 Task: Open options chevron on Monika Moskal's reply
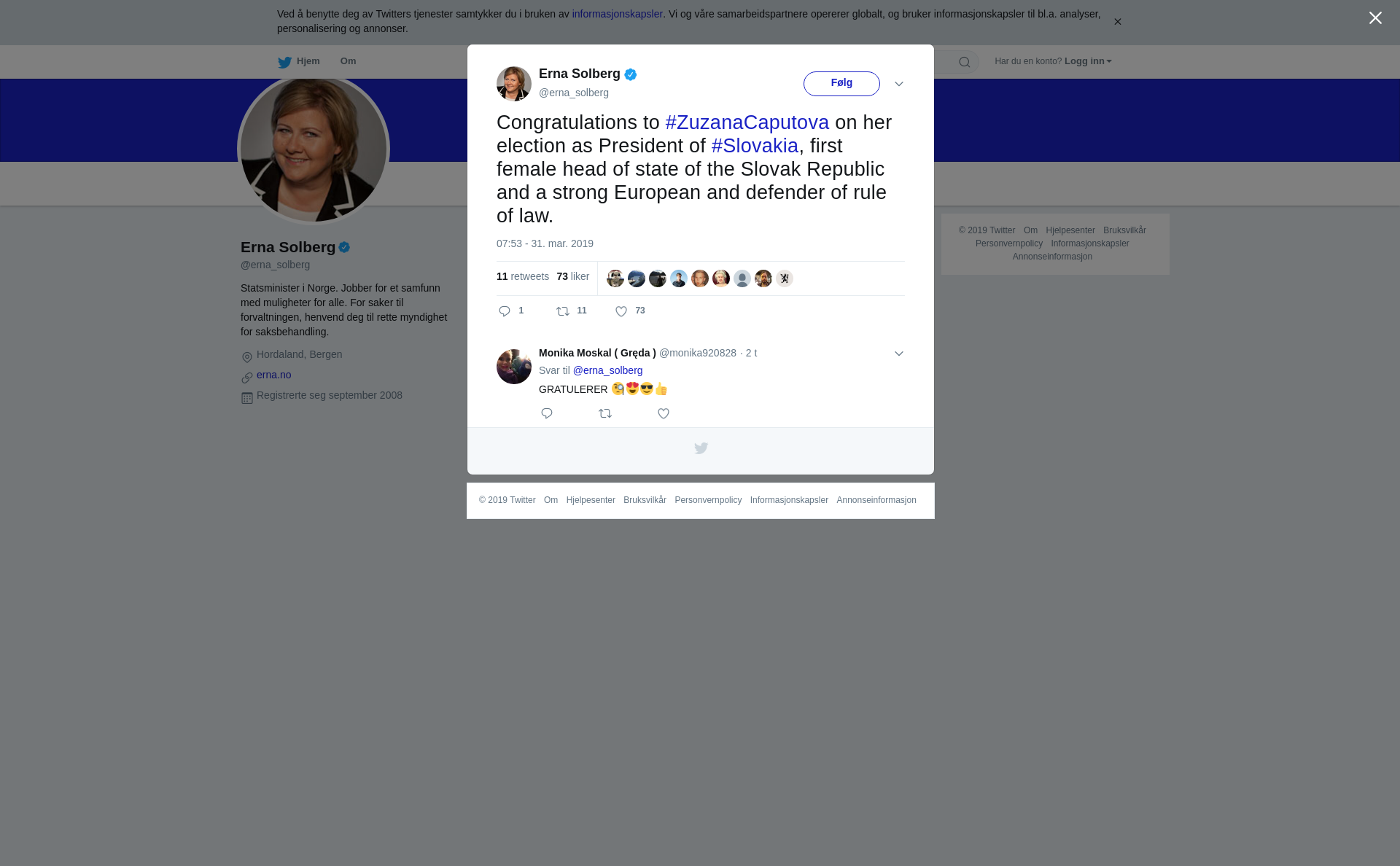click(x=899, y=354)
